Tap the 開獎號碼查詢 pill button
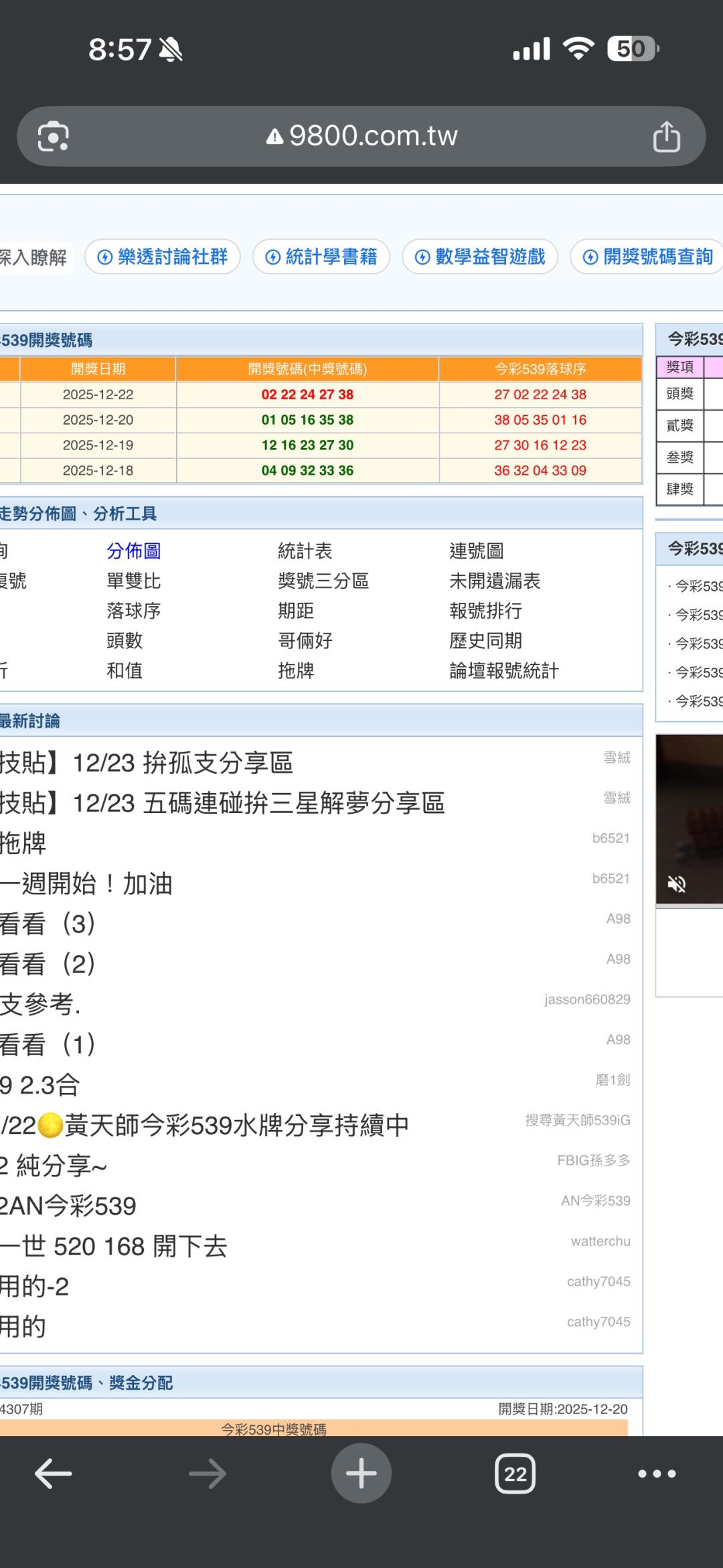723x1568 pixels. (x=648, y=257)
